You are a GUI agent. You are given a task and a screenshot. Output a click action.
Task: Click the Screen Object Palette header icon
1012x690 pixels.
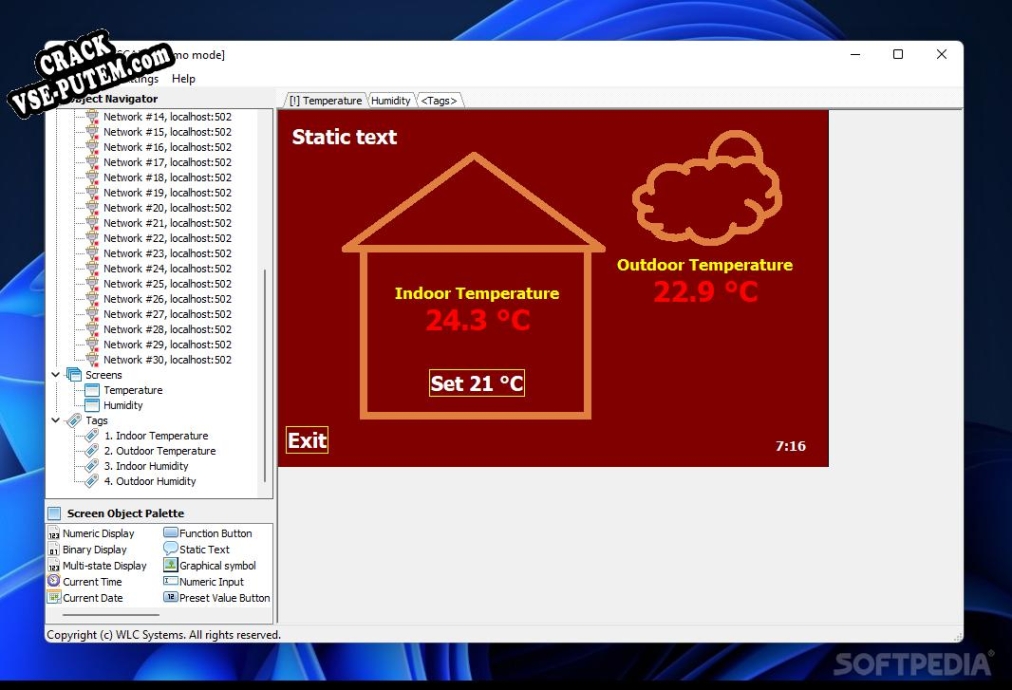pos(55,513)
